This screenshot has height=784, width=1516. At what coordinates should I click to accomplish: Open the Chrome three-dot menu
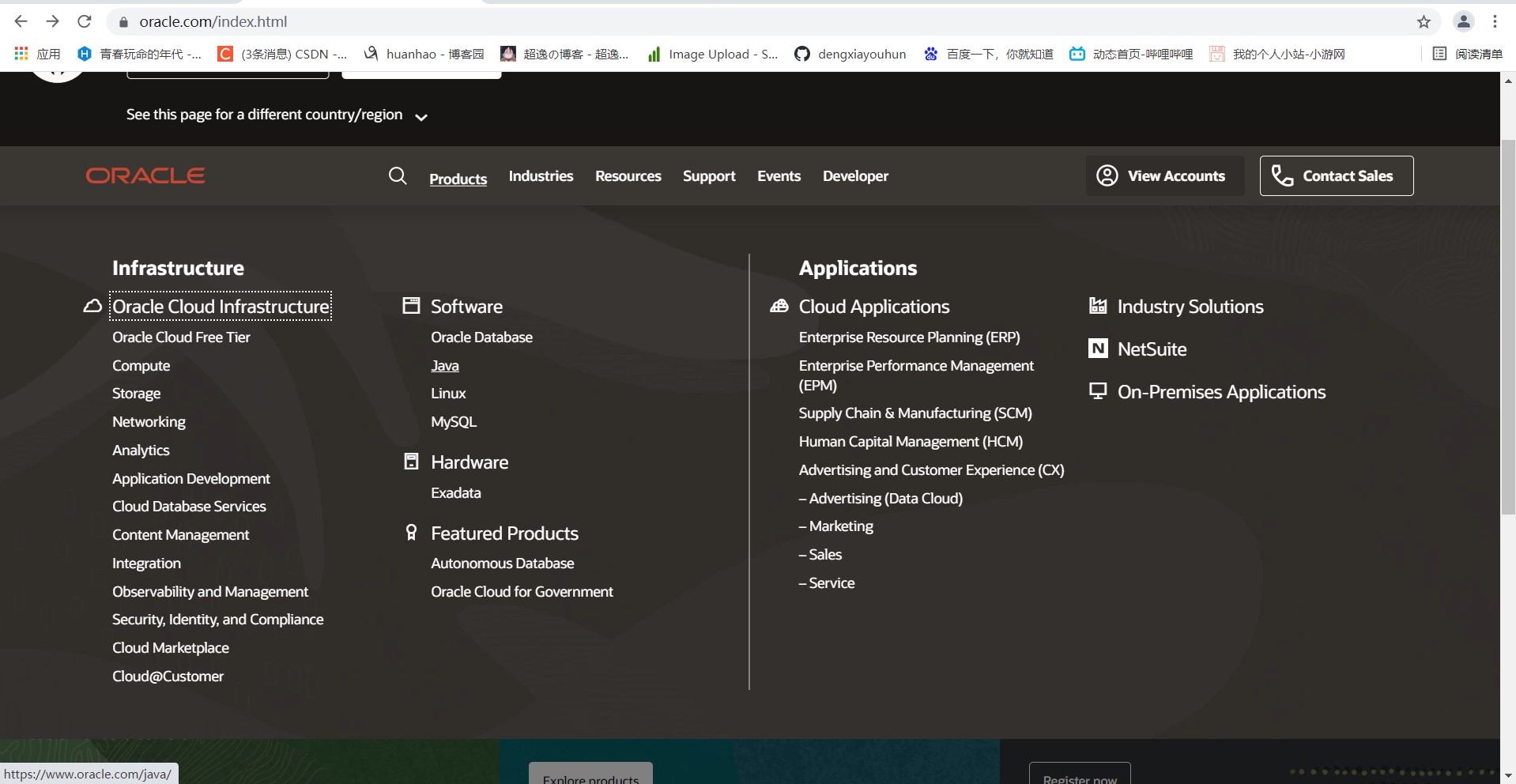point(1495,22)
